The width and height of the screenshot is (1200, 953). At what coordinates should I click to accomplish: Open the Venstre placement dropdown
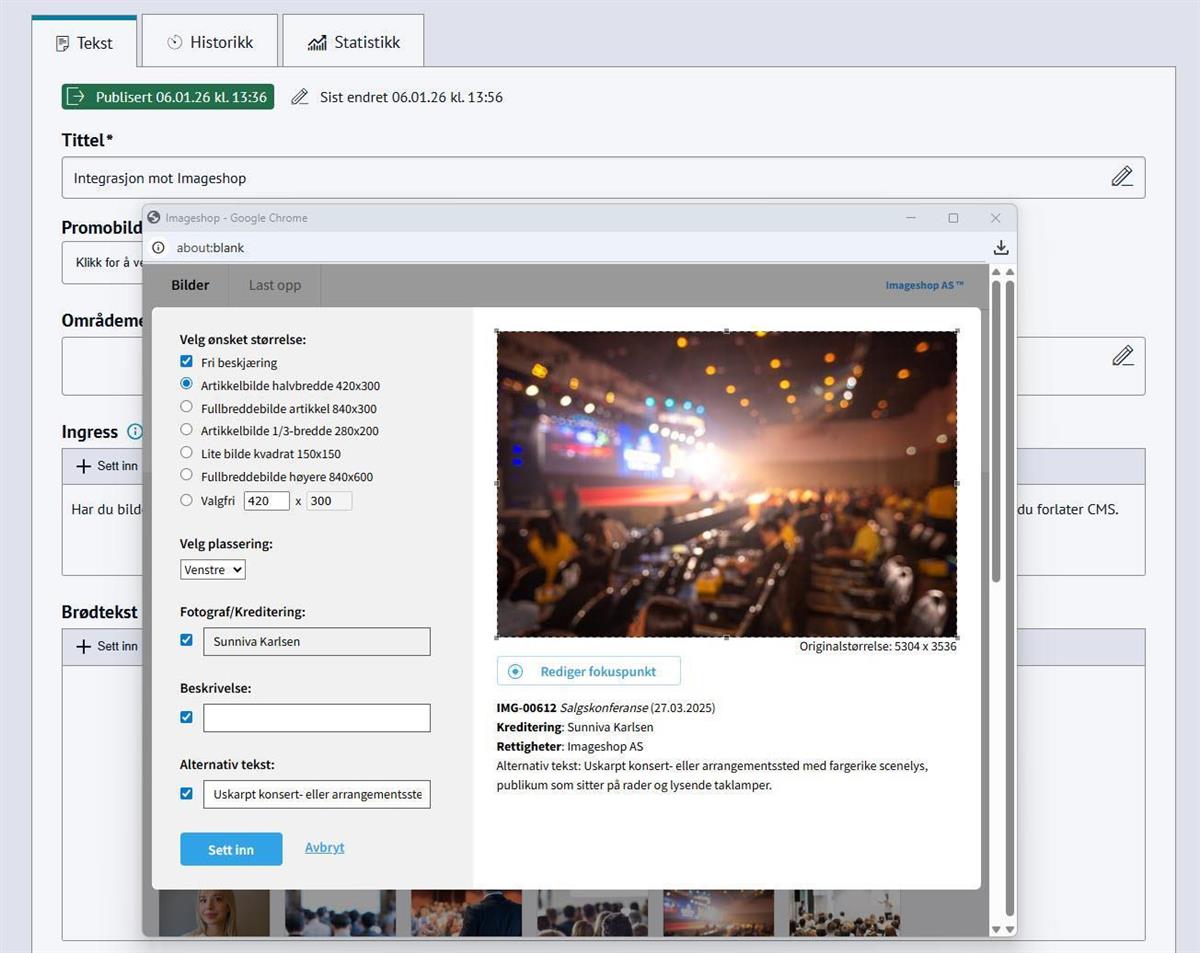coord(213,569)
